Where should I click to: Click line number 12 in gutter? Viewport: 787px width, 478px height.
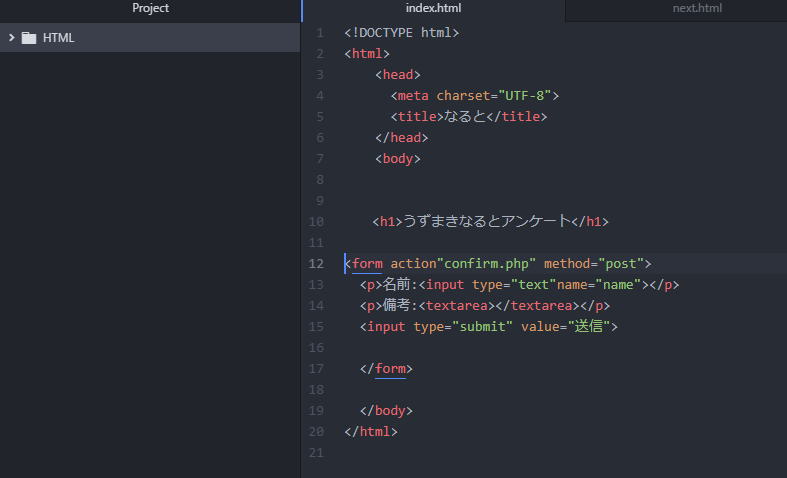point(316,264)
